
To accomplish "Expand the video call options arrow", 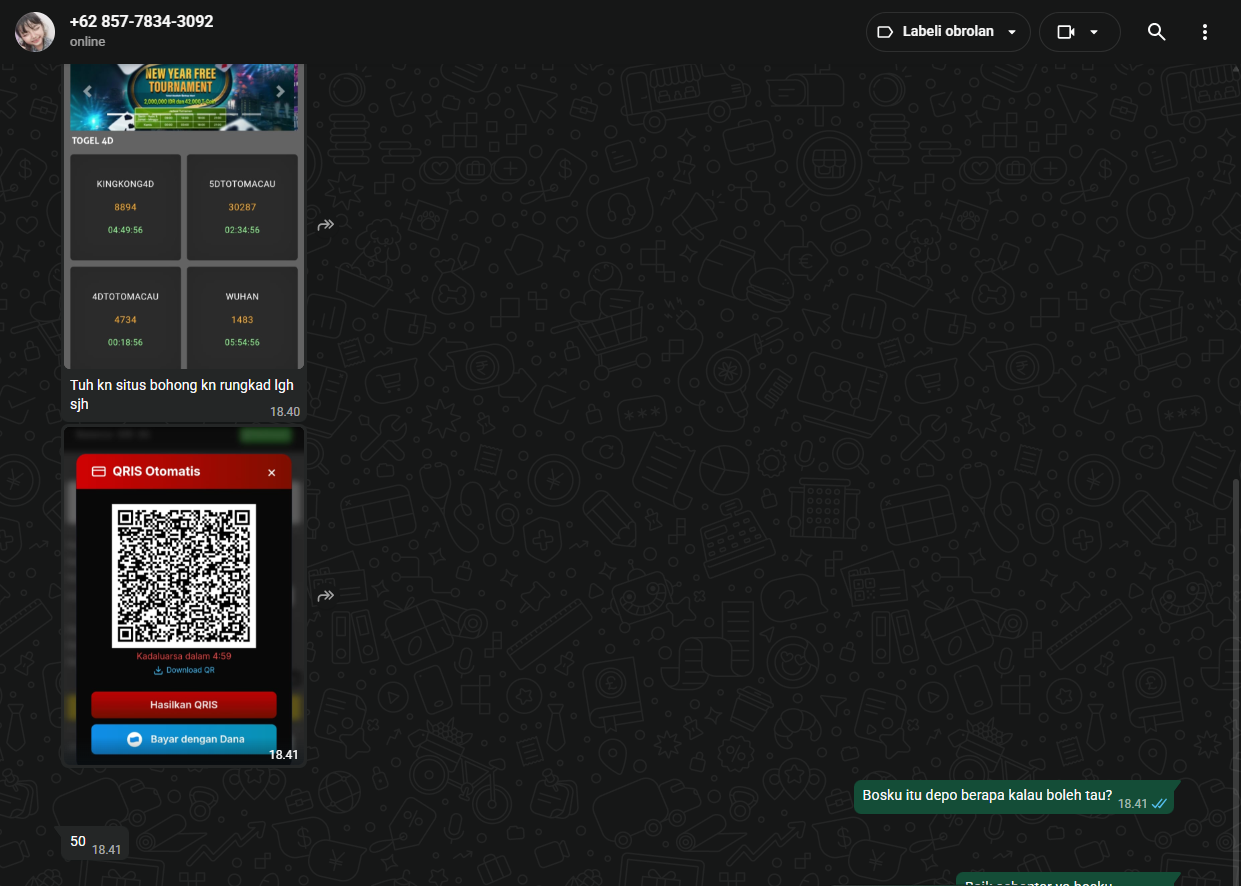I will click(x=1094, y=32).
